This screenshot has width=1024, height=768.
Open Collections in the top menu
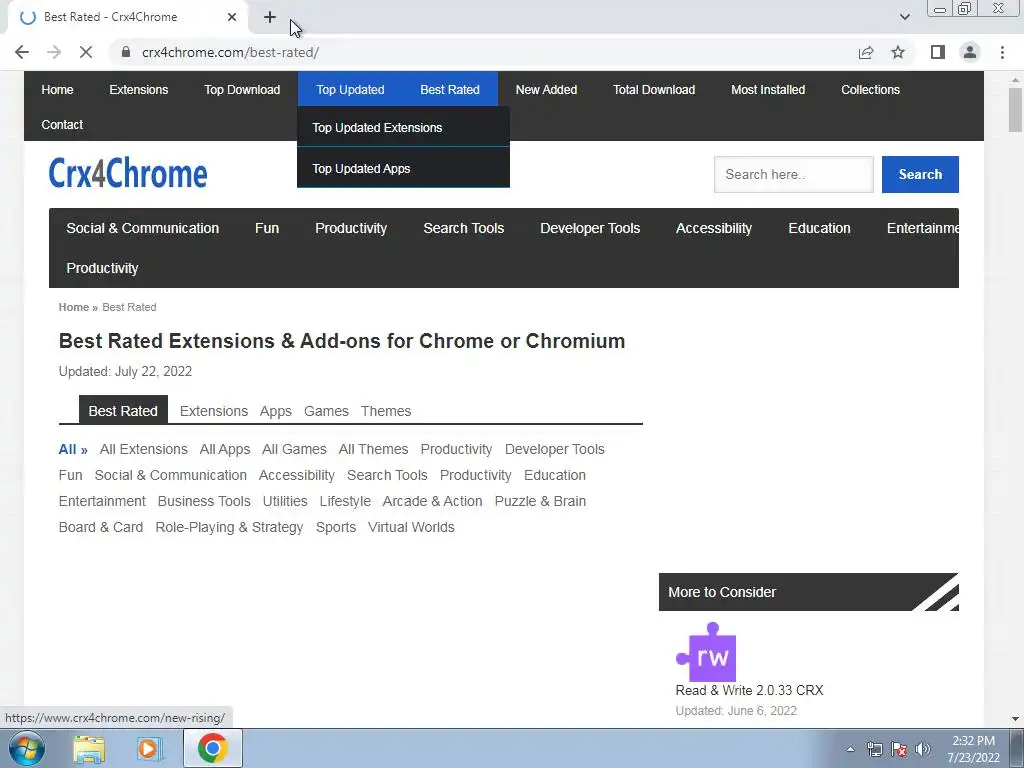871,89
